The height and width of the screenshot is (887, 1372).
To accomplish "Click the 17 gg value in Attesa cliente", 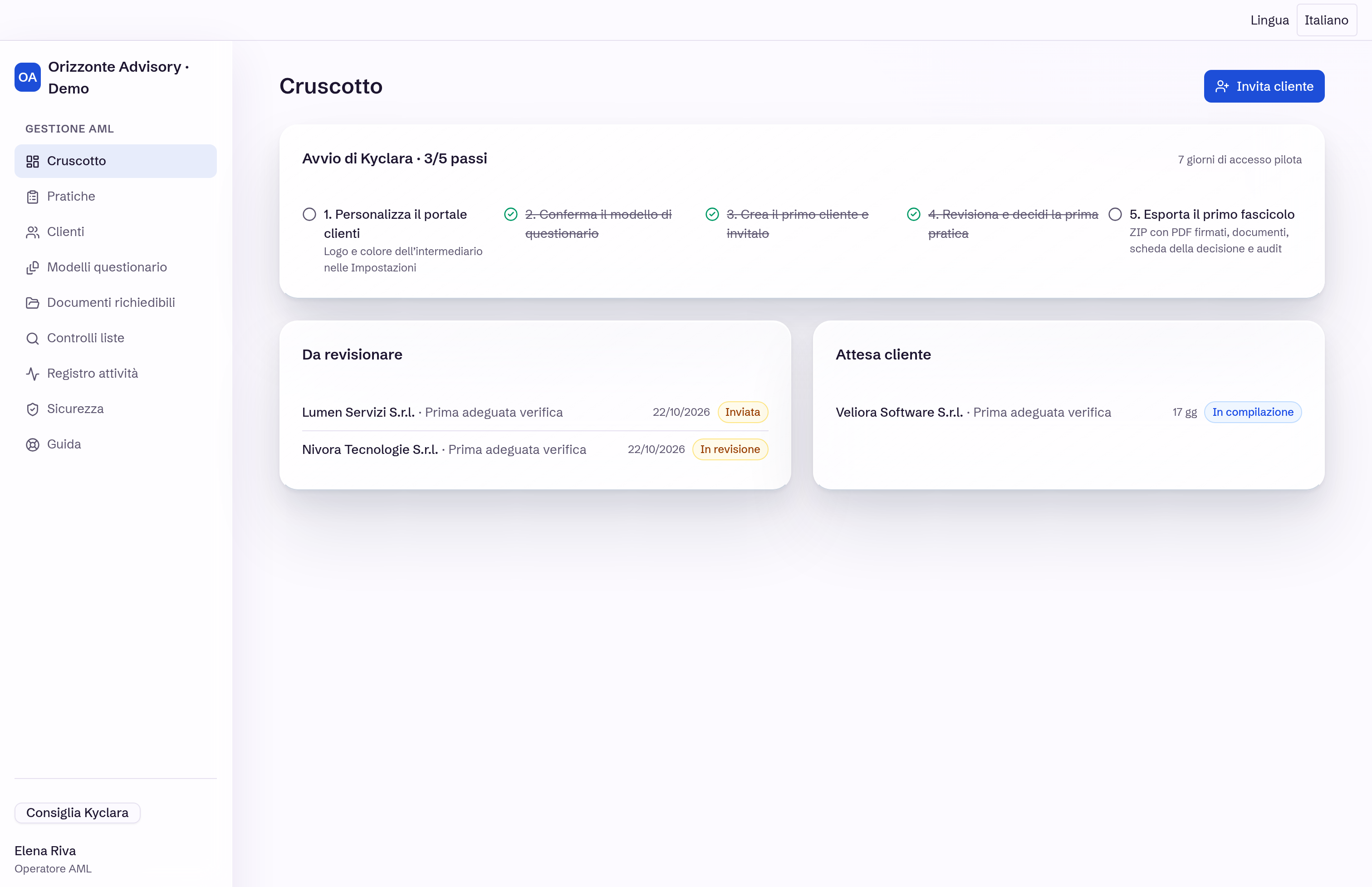I will click(1184, 412).
